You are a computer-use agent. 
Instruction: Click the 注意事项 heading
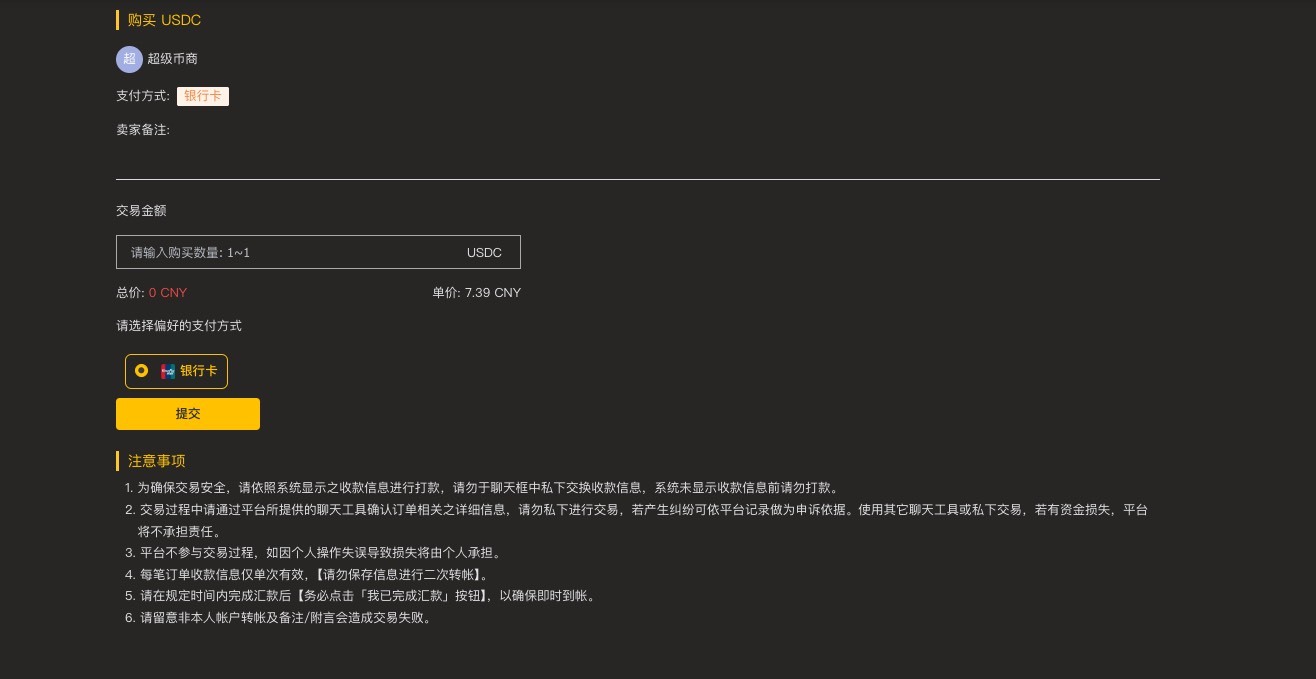pos(156,461)
